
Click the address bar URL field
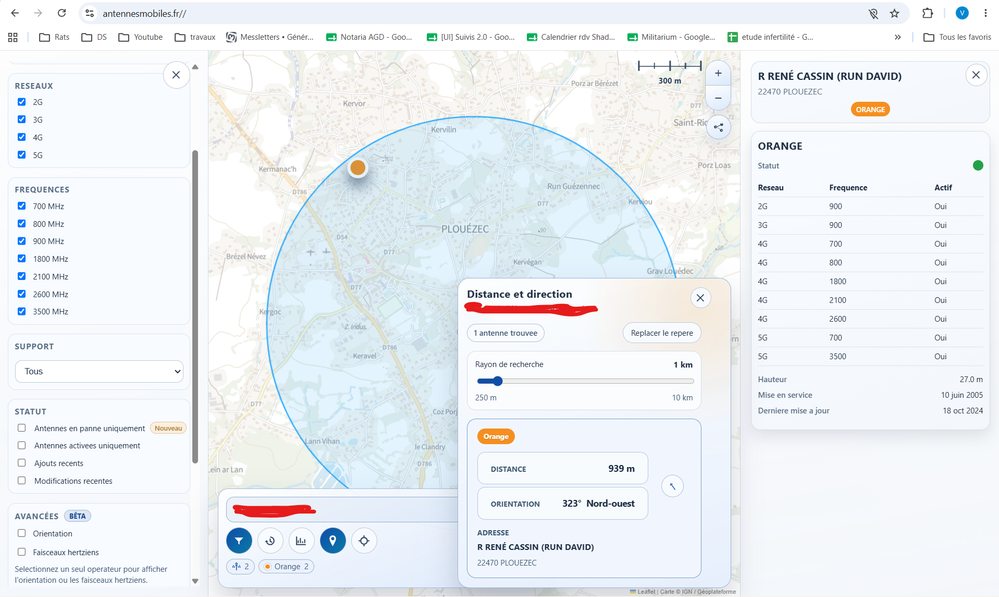coord(479,13)
